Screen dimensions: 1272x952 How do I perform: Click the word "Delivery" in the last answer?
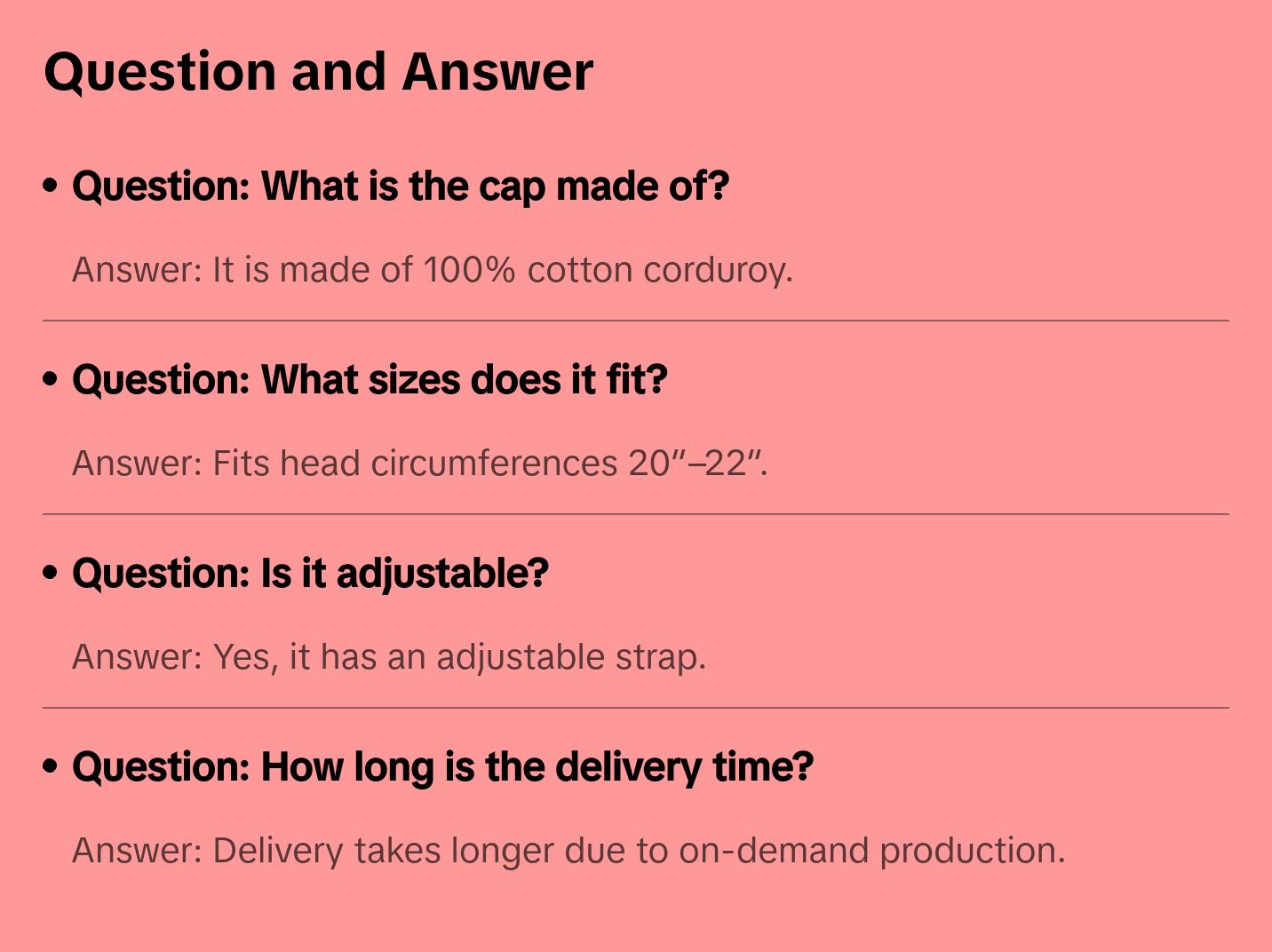(277, 851)
